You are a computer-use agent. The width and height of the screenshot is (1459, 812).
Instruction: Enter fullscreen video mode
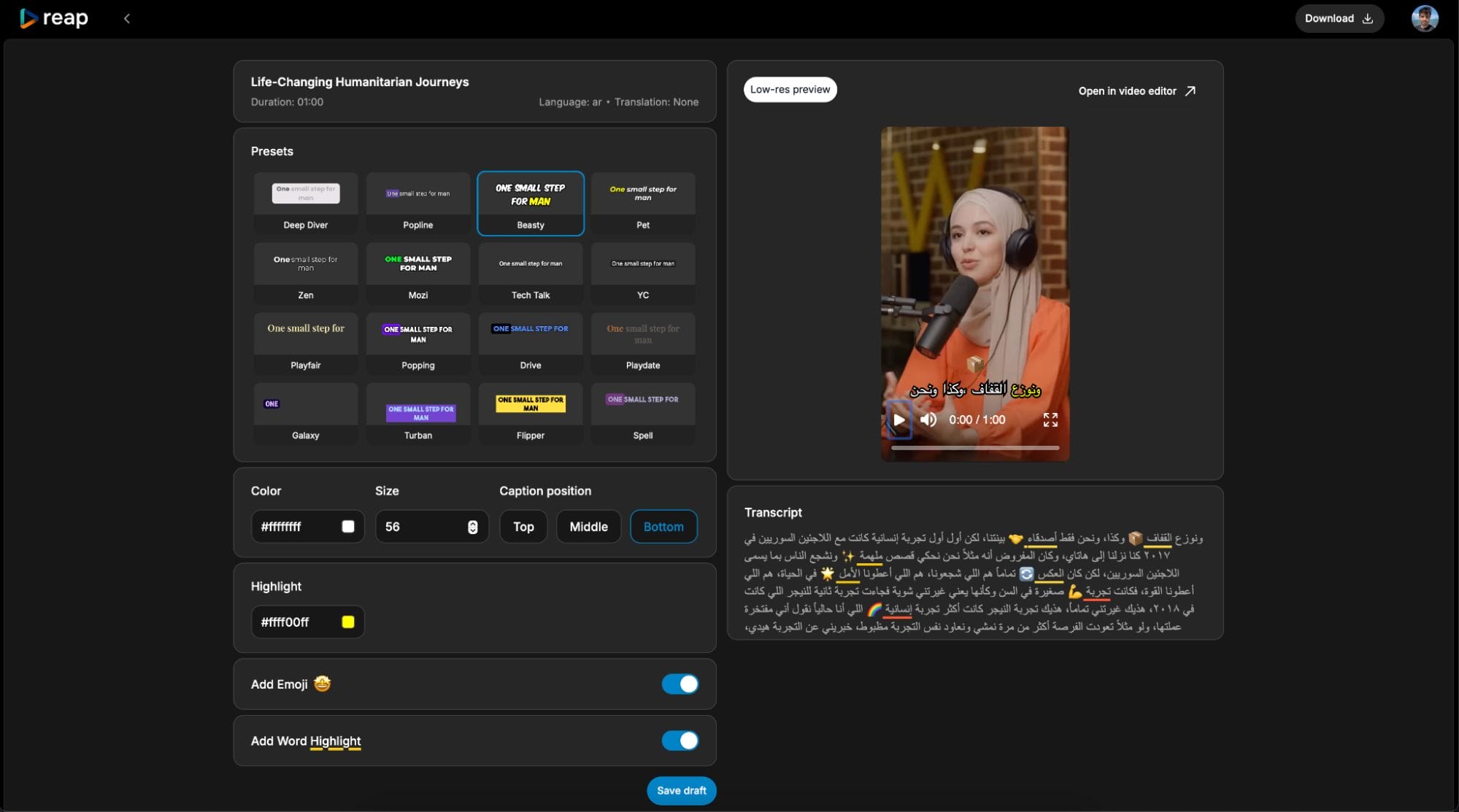[1050, 419]
